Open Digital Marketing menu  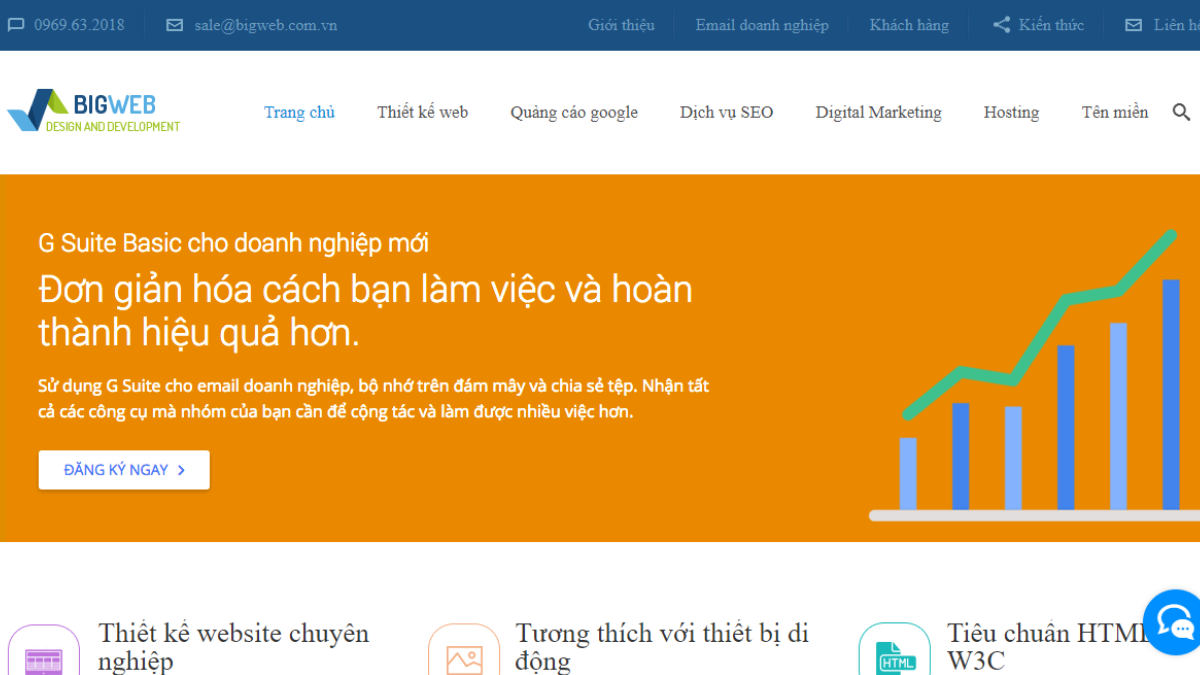(x=878, y=113)
